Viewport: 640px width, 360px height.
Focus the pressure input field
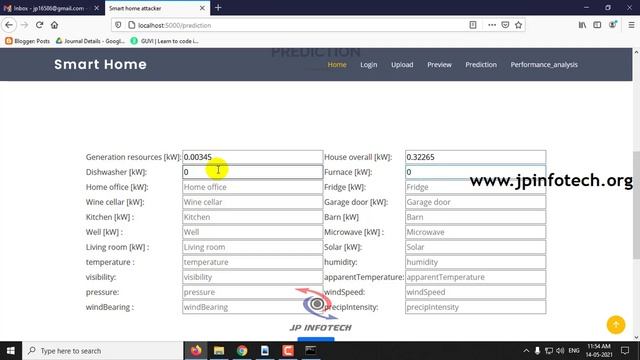point(252,292)
